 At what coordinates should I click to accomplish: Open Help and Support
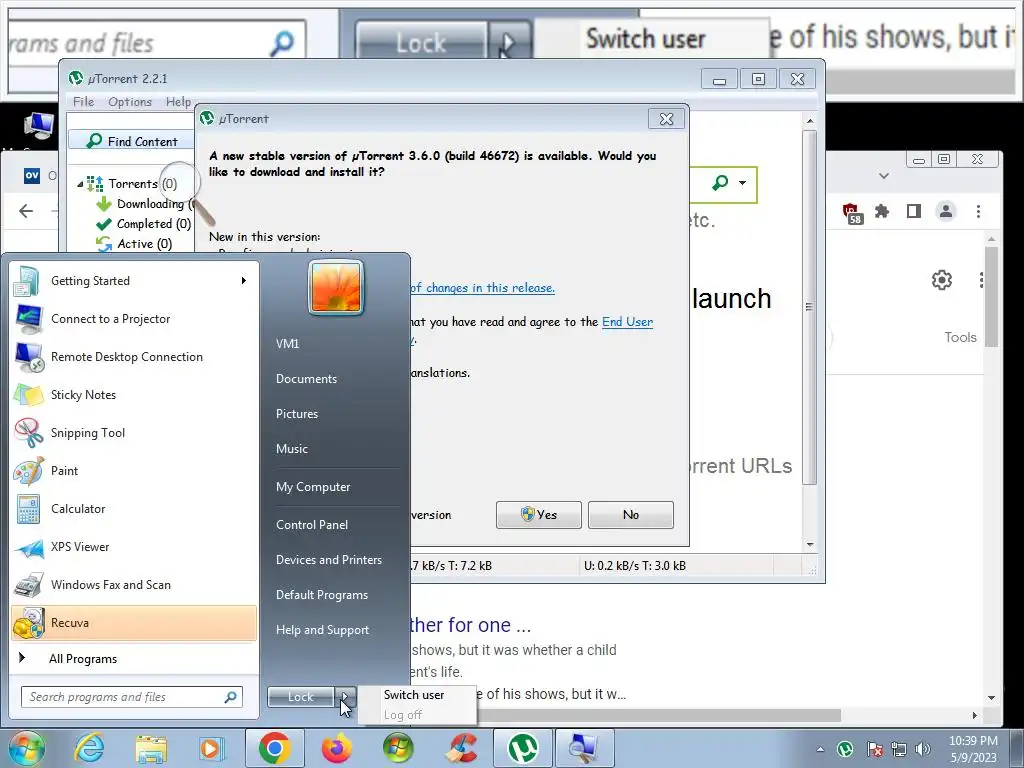click(322, 630)
